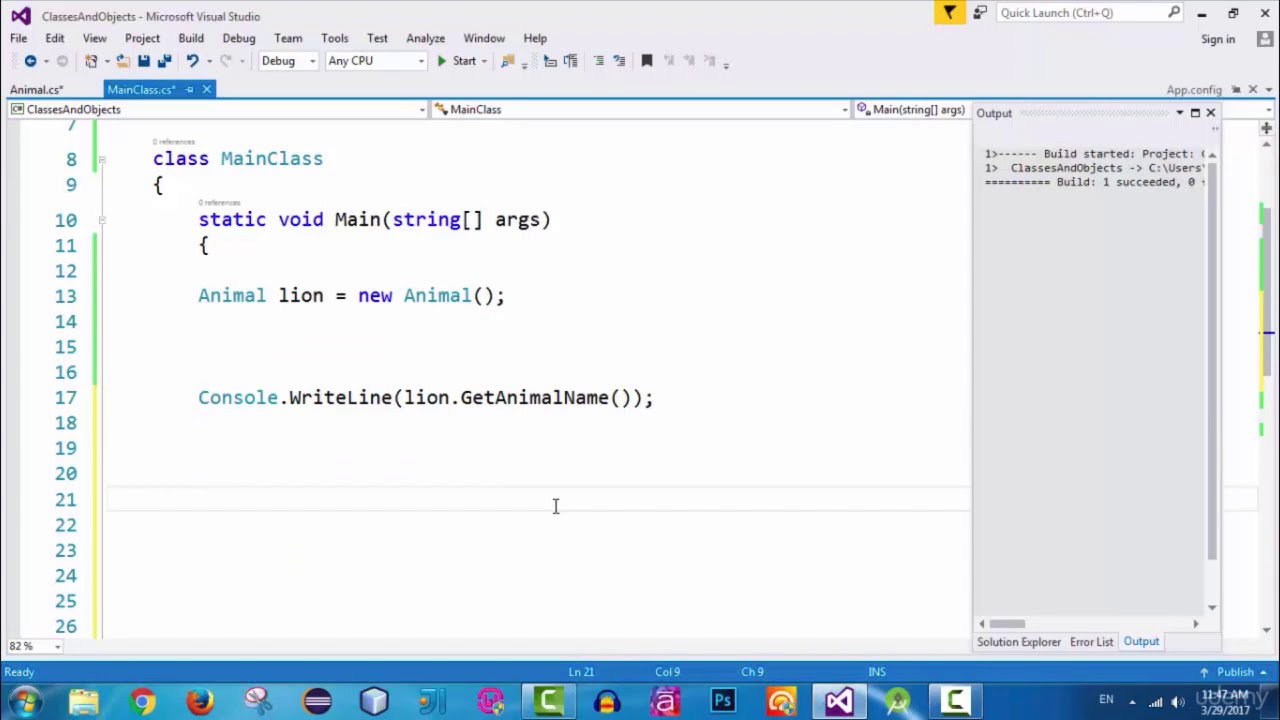
Task: Click the New Project toolbar icon
Action: pos(91,61)
